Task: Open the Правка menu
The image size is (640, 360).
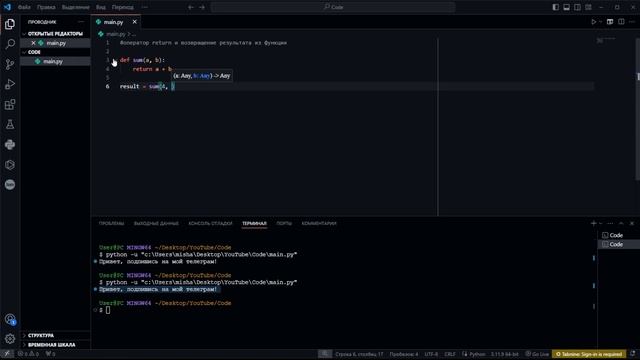Action: (x=46, y=7)
